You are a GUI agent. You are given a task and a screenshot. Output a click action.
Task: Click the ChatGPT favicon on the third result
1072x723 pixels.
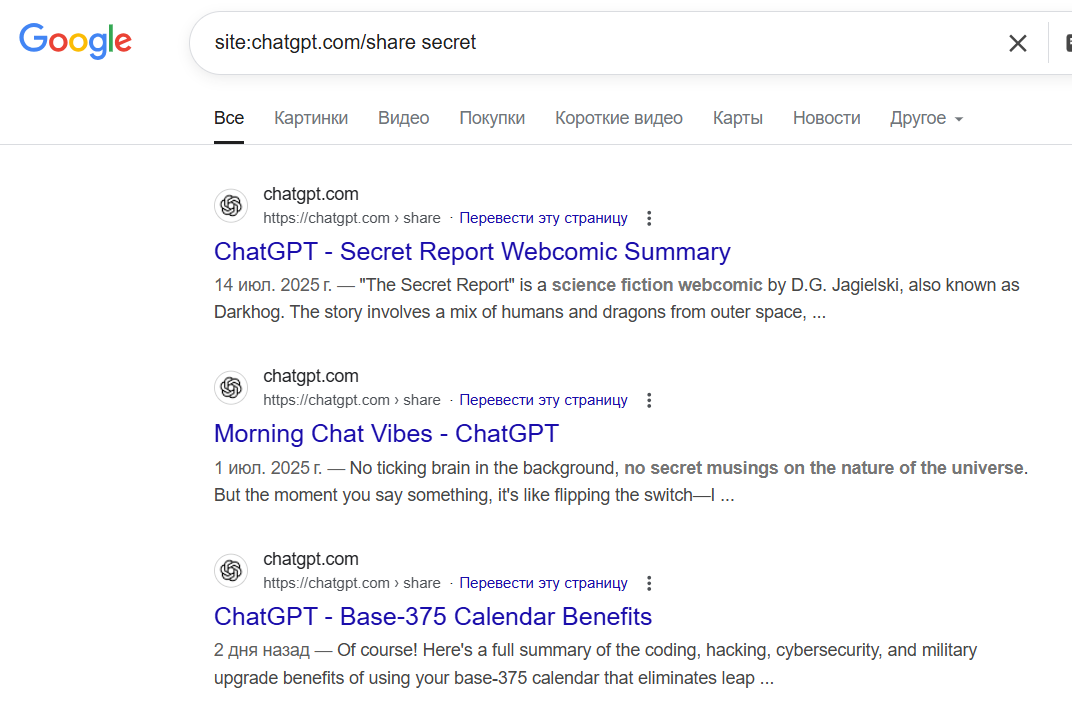point(231,570)
